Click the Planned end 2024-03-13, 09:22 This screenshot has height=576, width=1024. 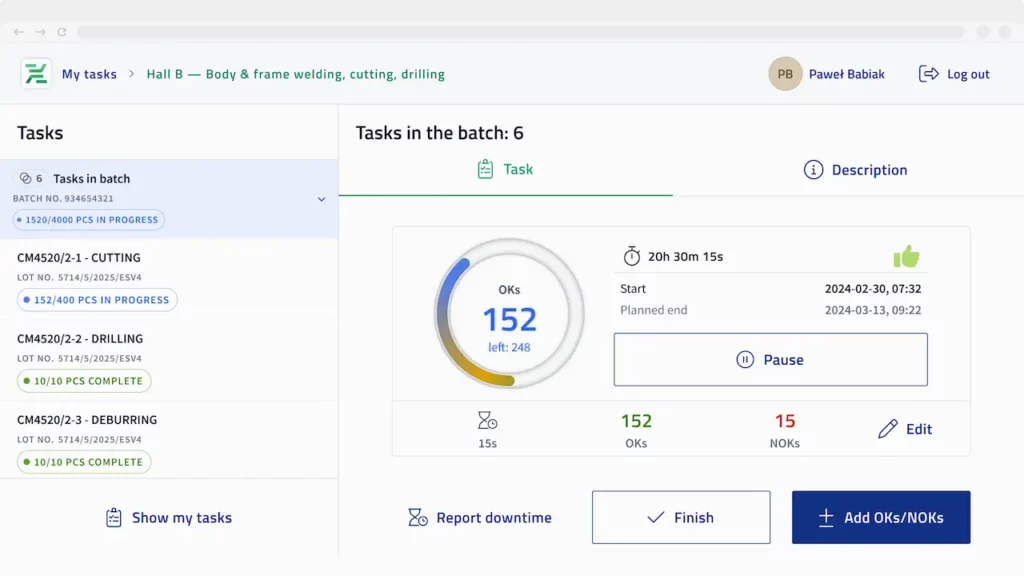coord(872,310)
